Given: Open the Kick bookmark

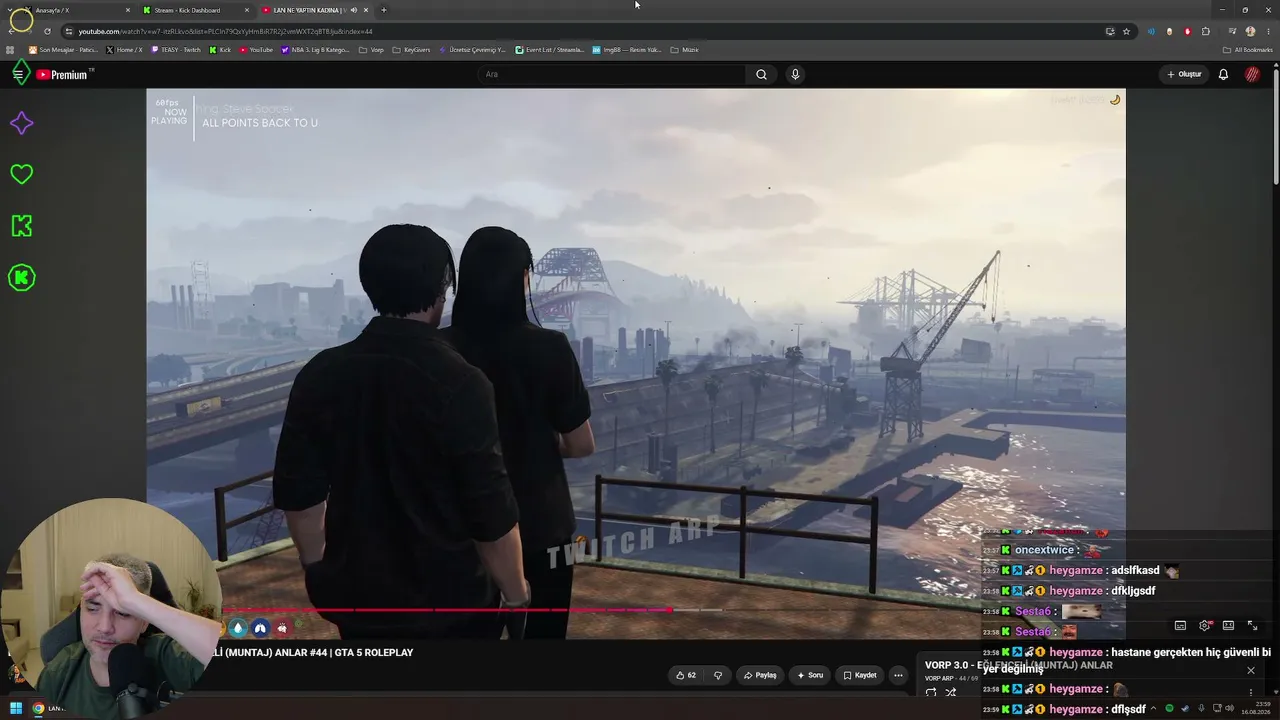Looking at the screenshot, I should tap(220, 50).
